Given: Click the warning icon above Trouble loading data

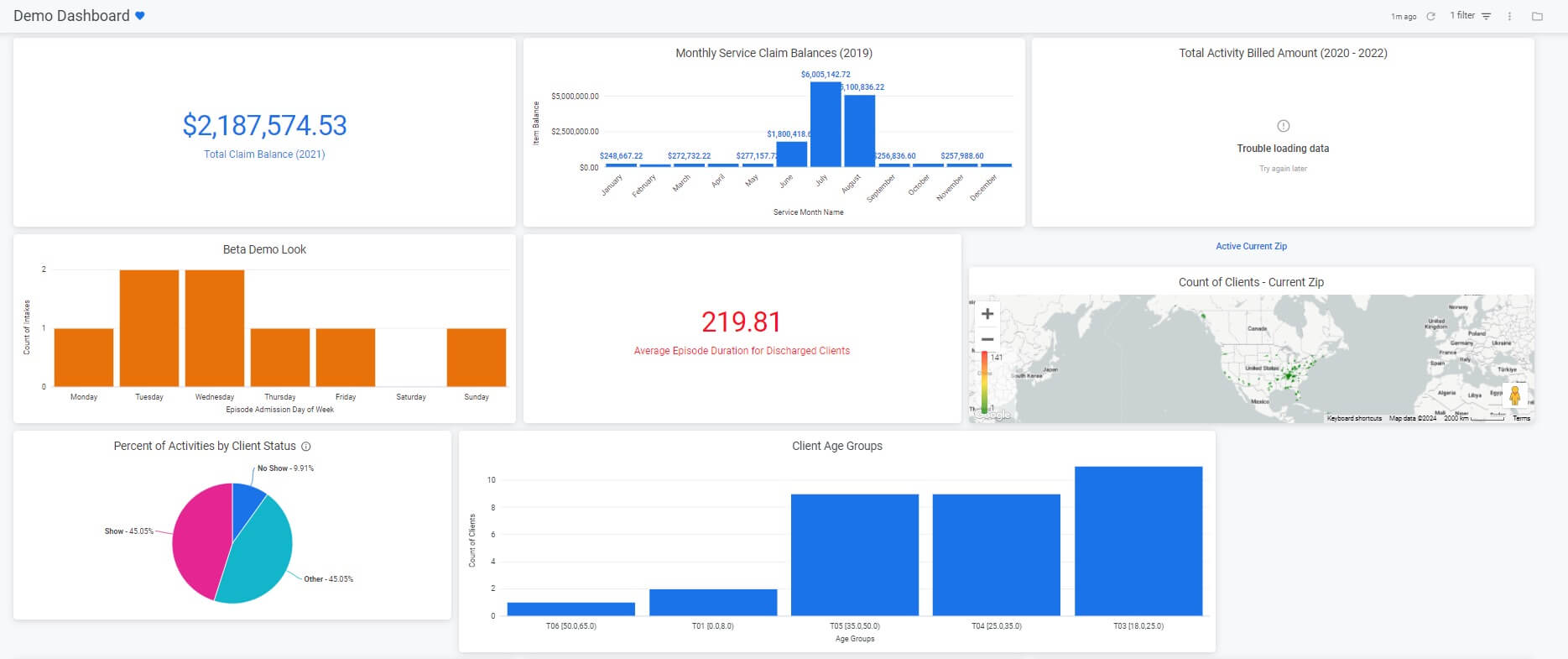Looking at the screenshot, I should (x=1283, y=126).
